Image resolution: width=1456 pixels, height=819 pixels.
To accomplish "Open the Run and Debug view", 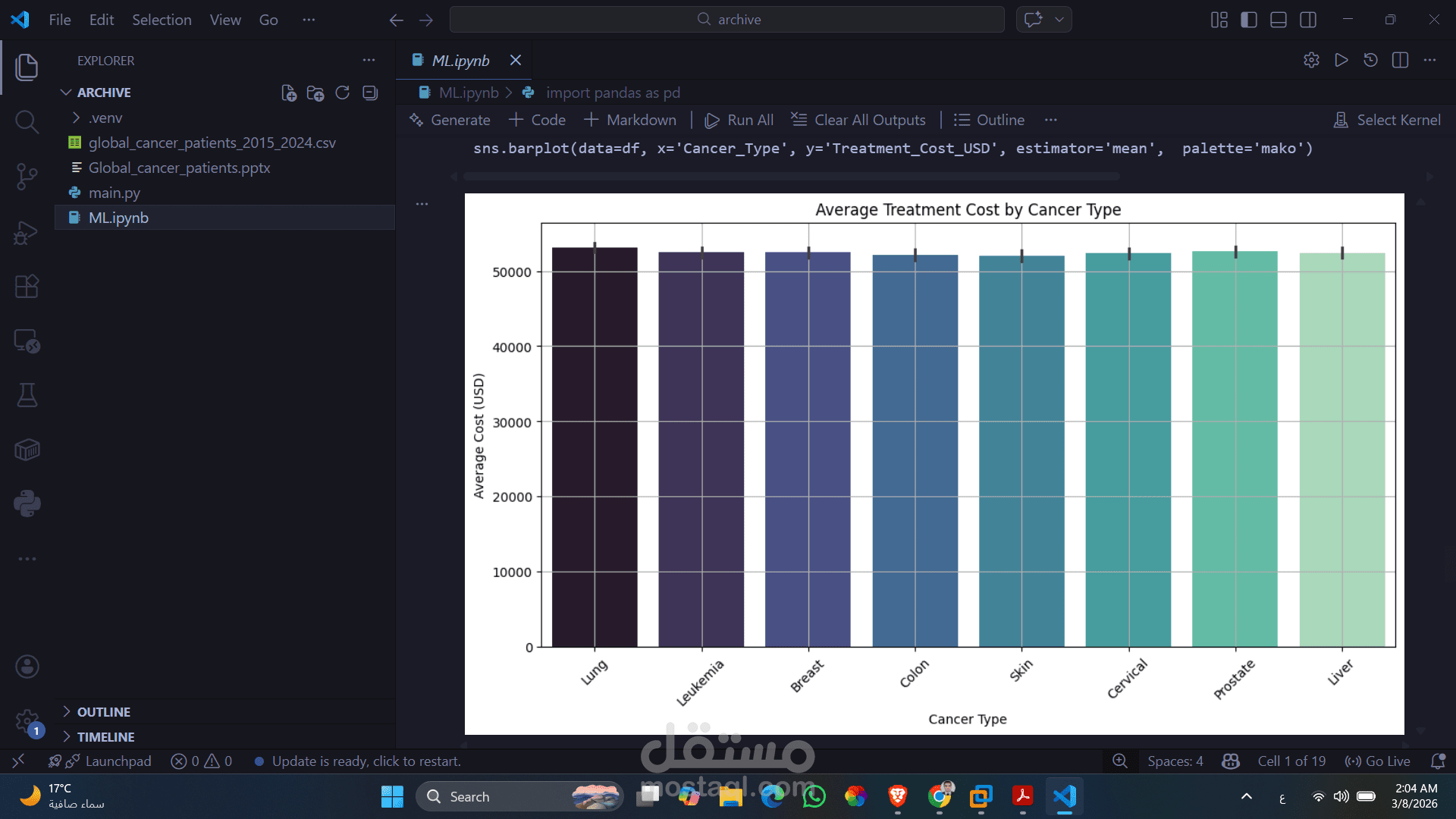I will click(x=27, y=232).
